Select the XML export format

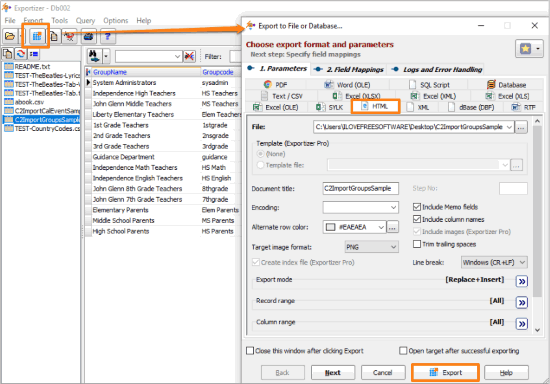point(418,107)
